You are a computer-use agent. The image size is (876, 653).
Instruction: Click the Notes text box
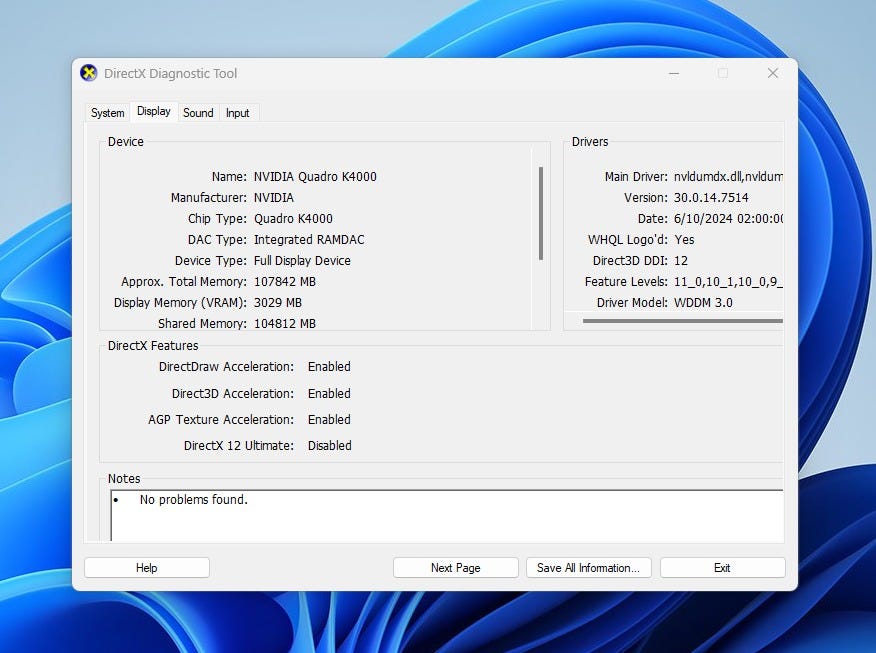[x=447, y=515]
